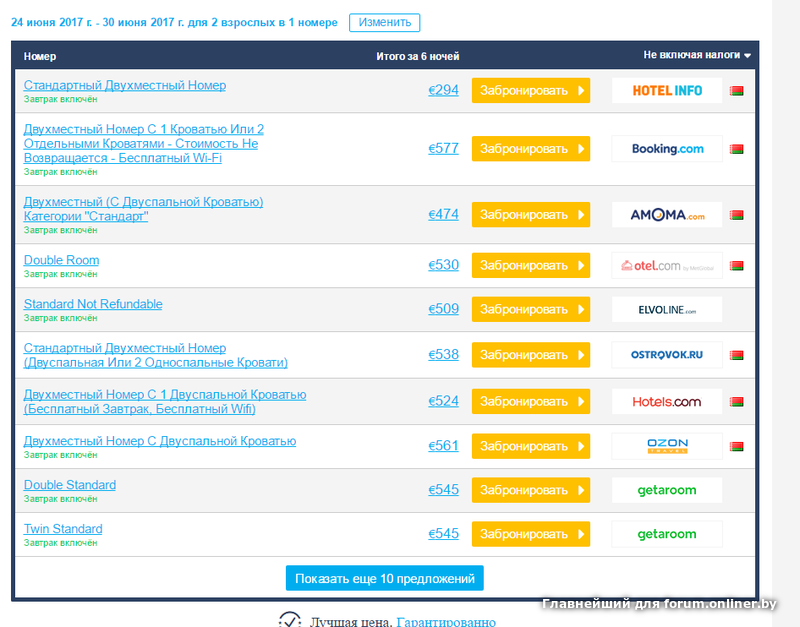Expand list with 'Показать еще 10 предложений'
This screenshot has width=800, height=627.
pos(385,579)
